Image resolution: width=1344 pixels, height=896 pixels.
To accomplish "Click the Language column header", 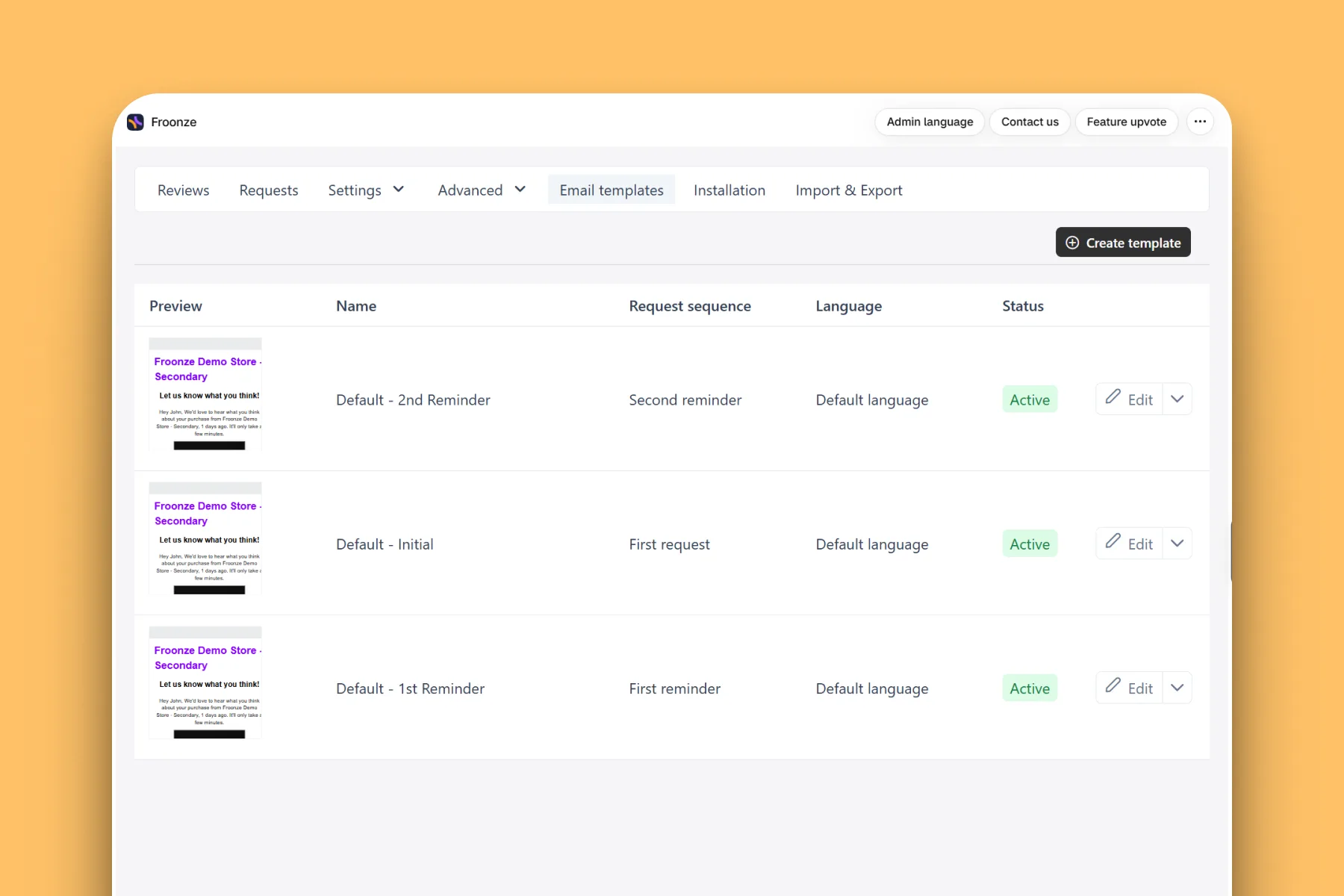I will [849, 306].
